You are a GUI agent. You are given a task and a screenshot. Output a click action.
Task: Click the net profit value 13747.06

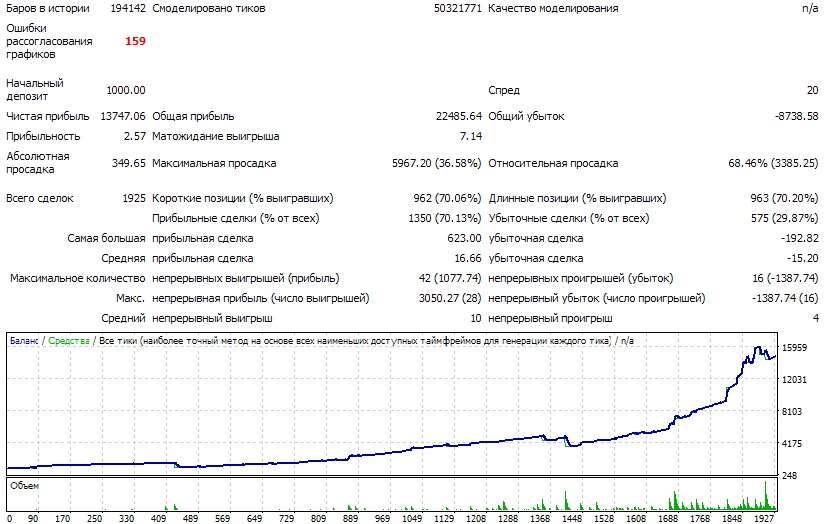pyautogui.click(x=123, y=117)
